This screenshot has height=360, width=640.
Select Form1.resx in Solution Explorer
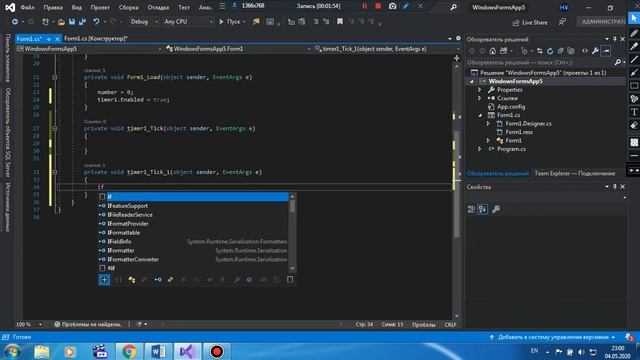click(x=519, y=132)
